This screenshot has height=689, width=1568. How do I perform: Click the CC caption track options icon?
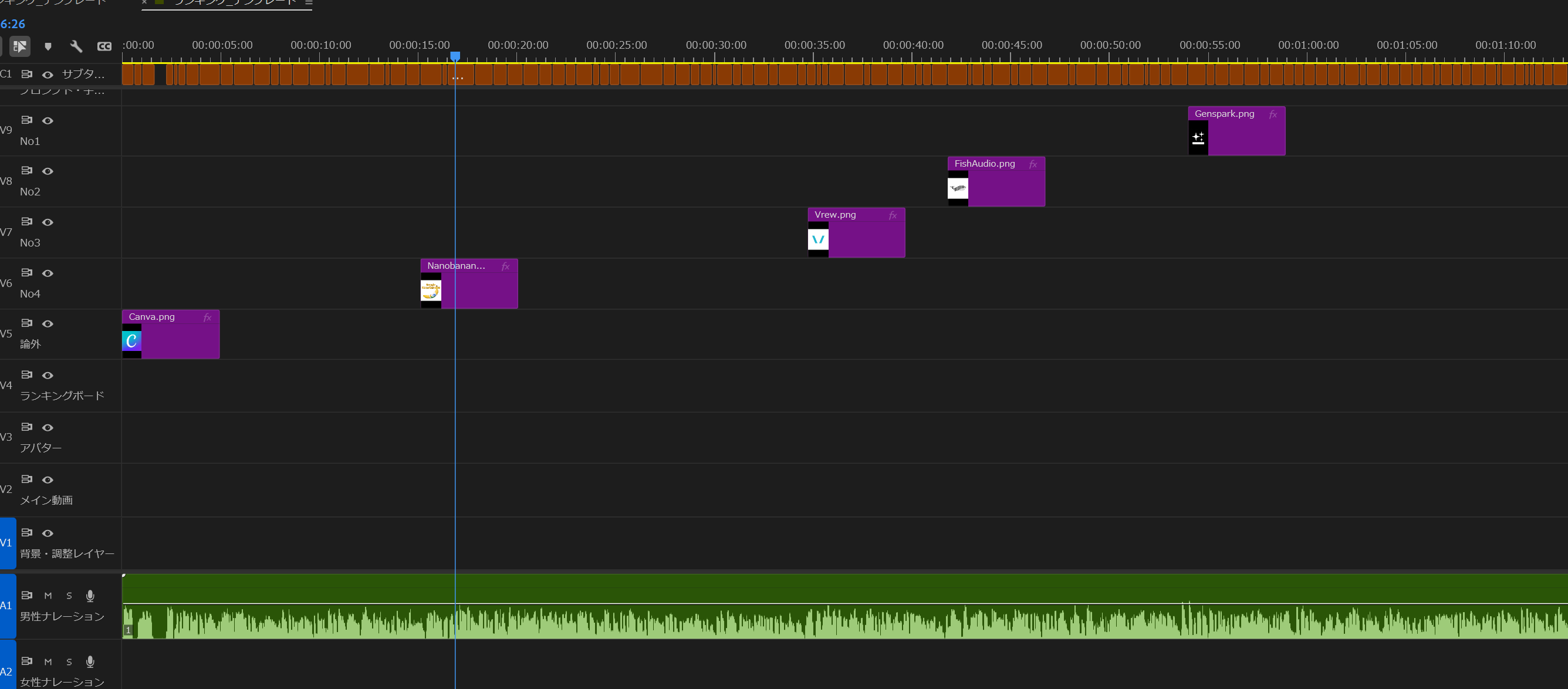104,46
